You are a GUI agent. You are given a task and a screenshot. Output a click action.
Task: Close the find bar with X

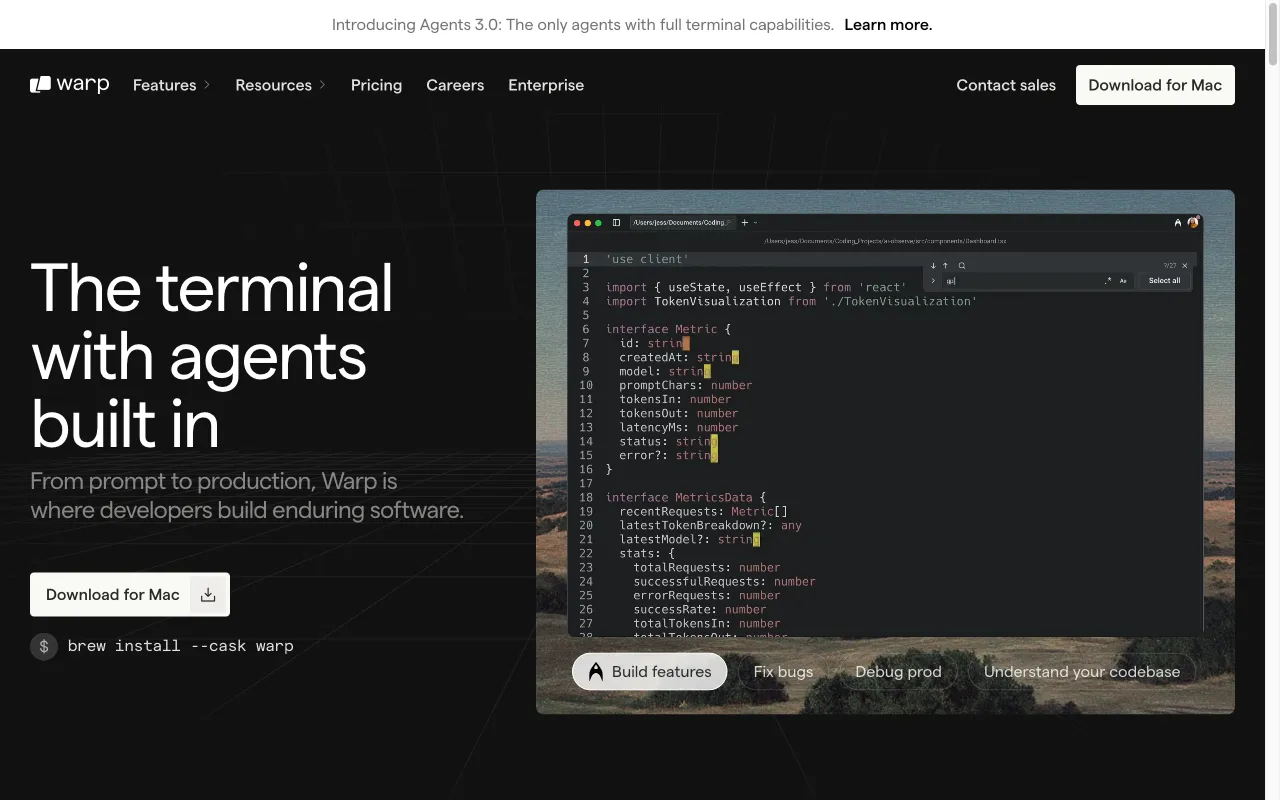[1185, 266]
